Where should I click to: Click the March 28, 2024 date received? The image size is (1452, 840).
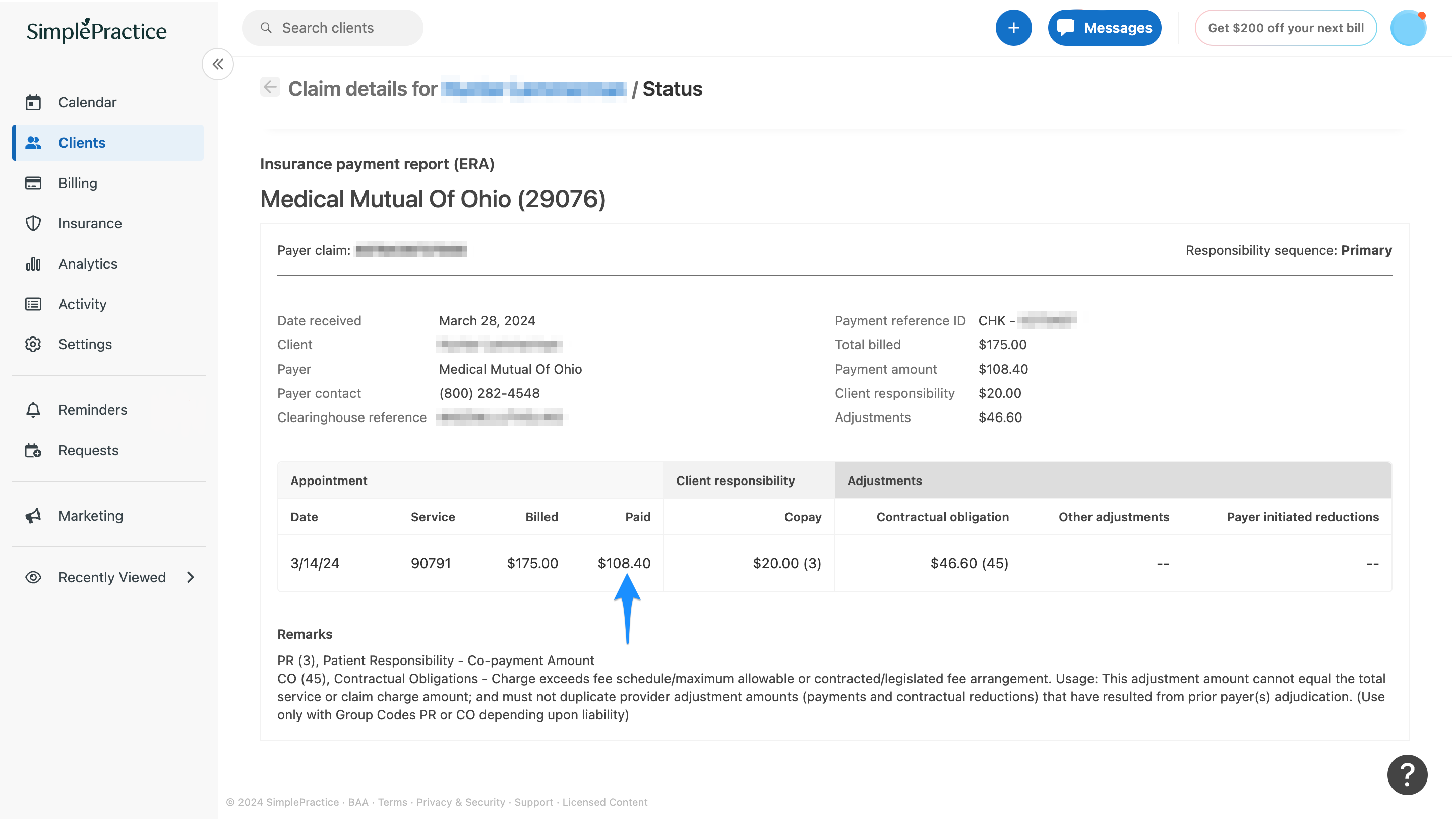pos(487,321)
